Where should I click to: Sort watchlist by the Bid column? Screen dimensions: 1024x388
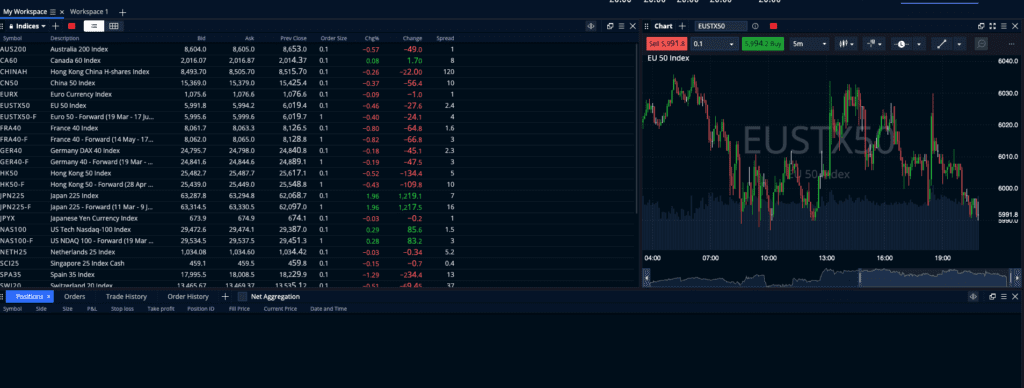click(202, 38)
